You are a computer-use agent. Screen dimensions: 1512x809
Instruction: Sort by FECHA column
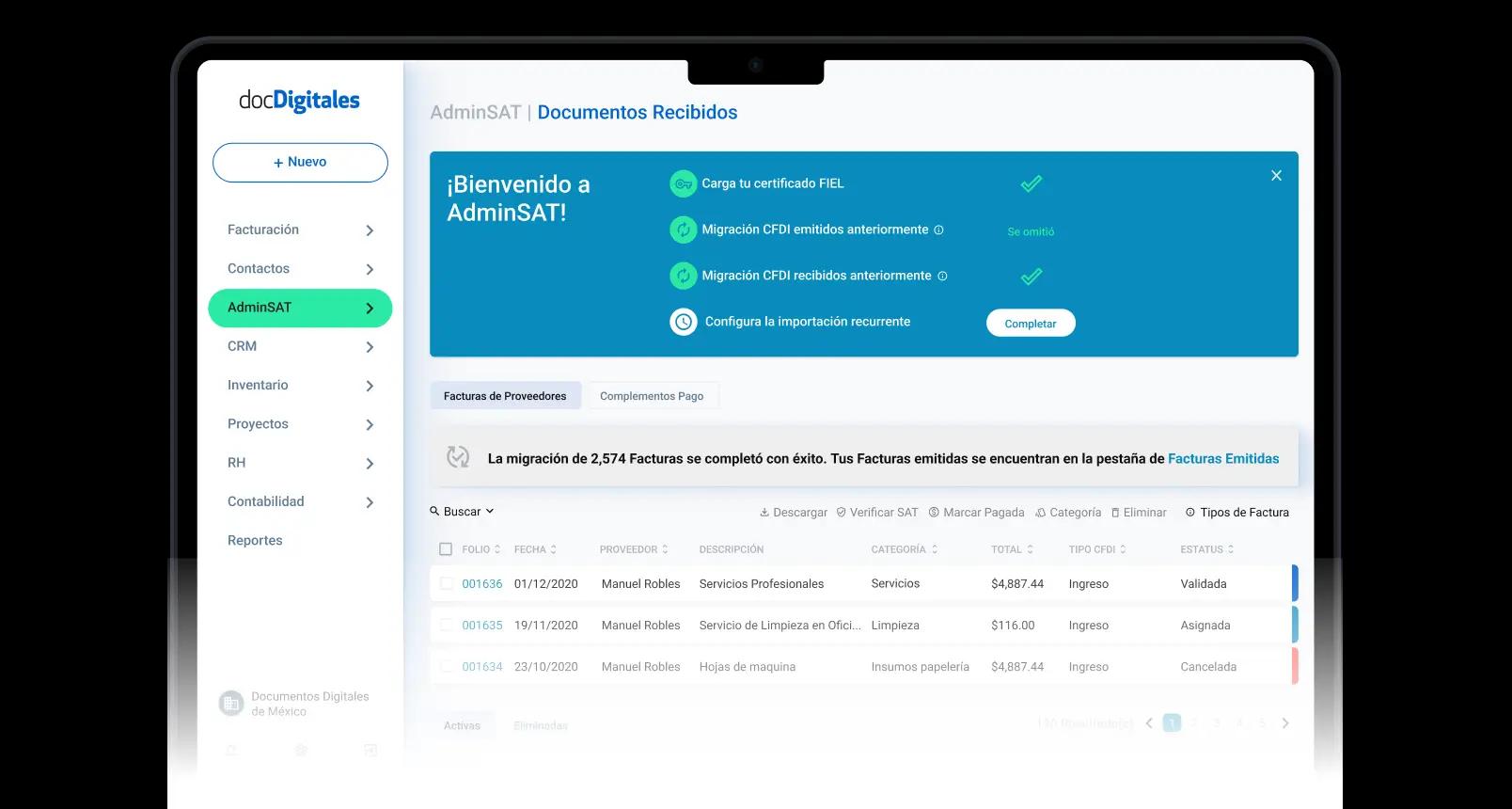coord(535,549)
